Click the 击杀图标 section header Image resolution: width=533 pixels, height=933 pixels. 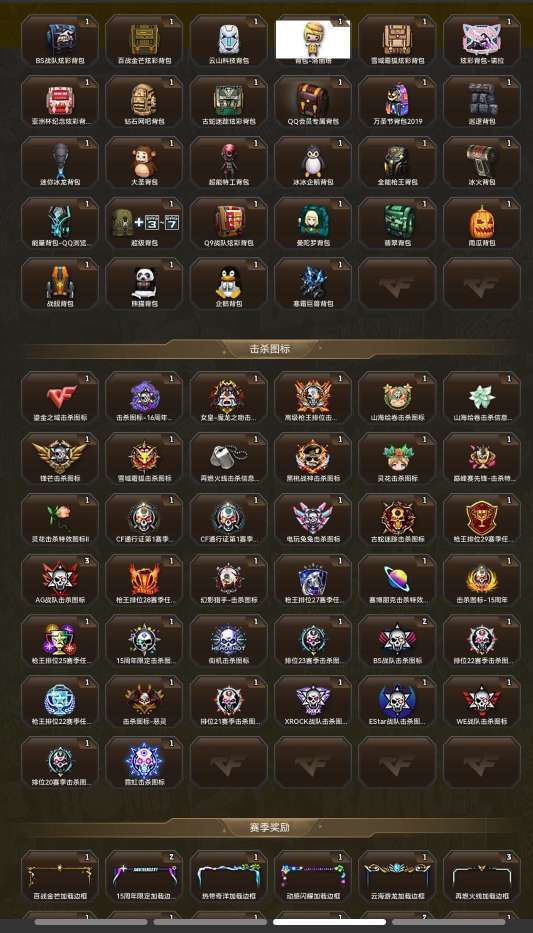(x=269, y=349)
